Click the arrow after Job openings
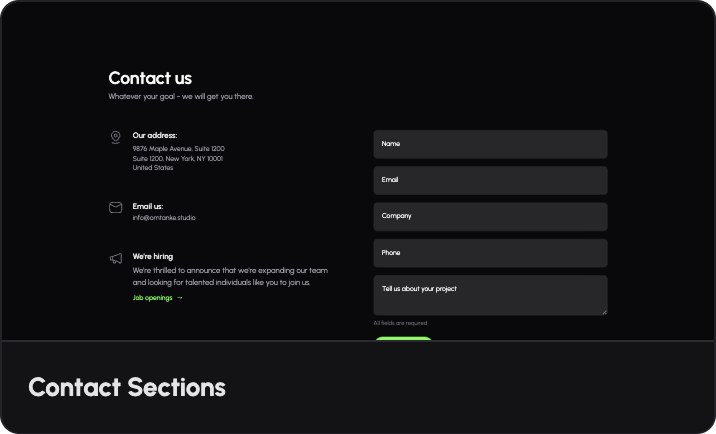This screenshot has height=434, width=716. click(x=180, y=298)
